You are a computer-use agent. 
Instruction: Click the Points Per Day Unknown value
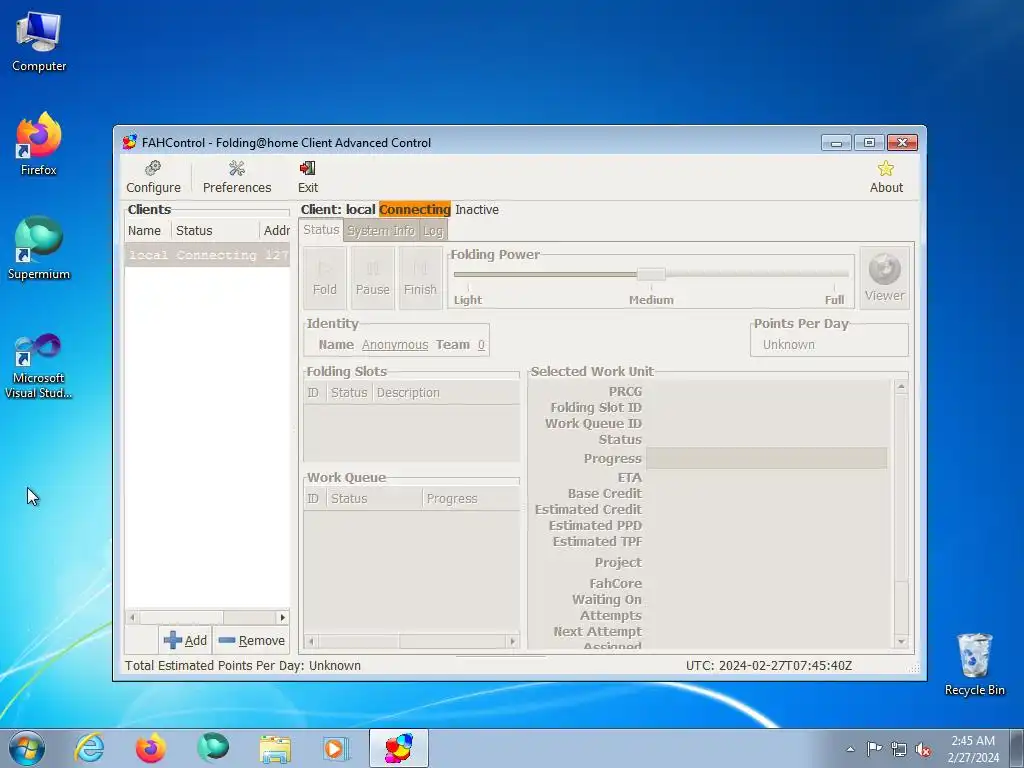pos(788,345)
